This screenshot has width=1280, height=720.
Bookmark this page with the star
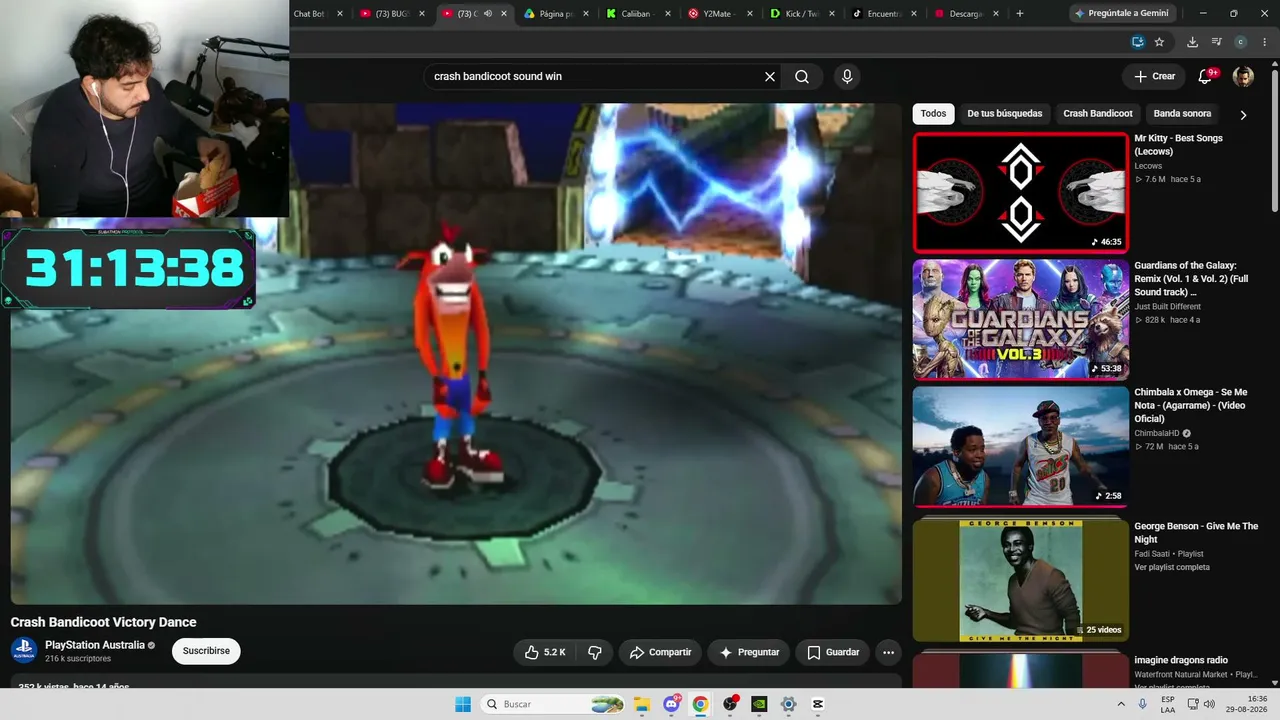pos(1159,42)
